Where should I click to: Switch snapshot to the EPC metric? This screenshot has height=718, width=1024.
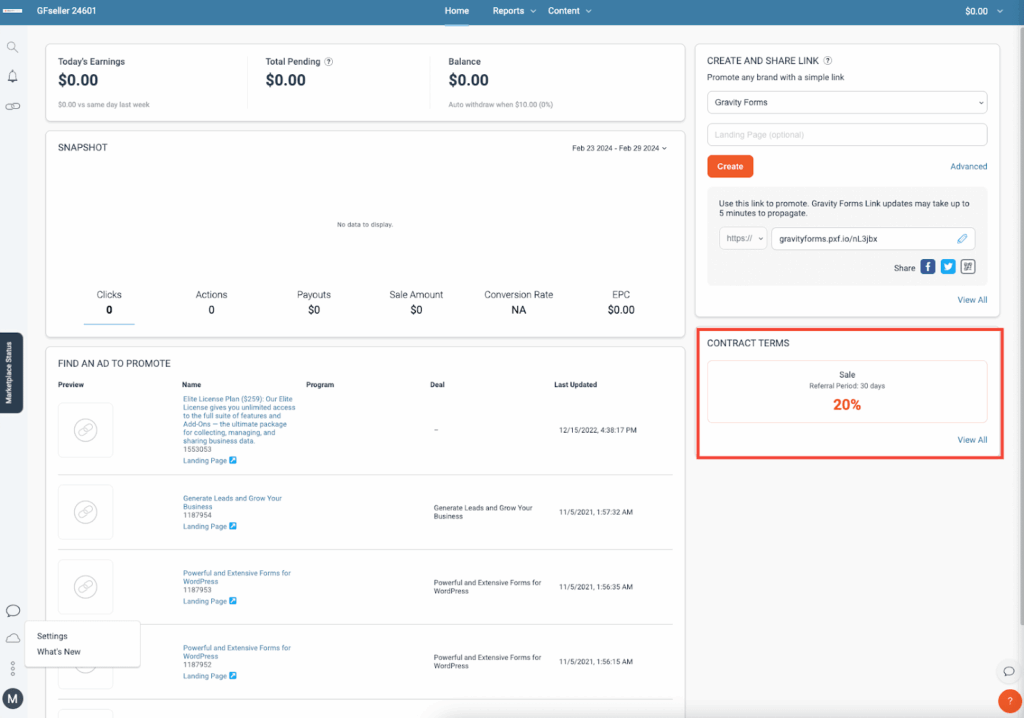(x=621, y=302)
